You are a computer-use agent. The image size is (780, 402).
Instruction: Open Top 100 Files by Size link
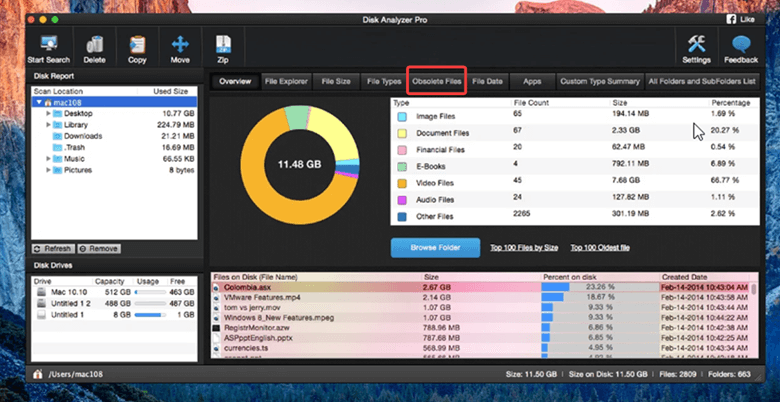(x=524, y=248)
